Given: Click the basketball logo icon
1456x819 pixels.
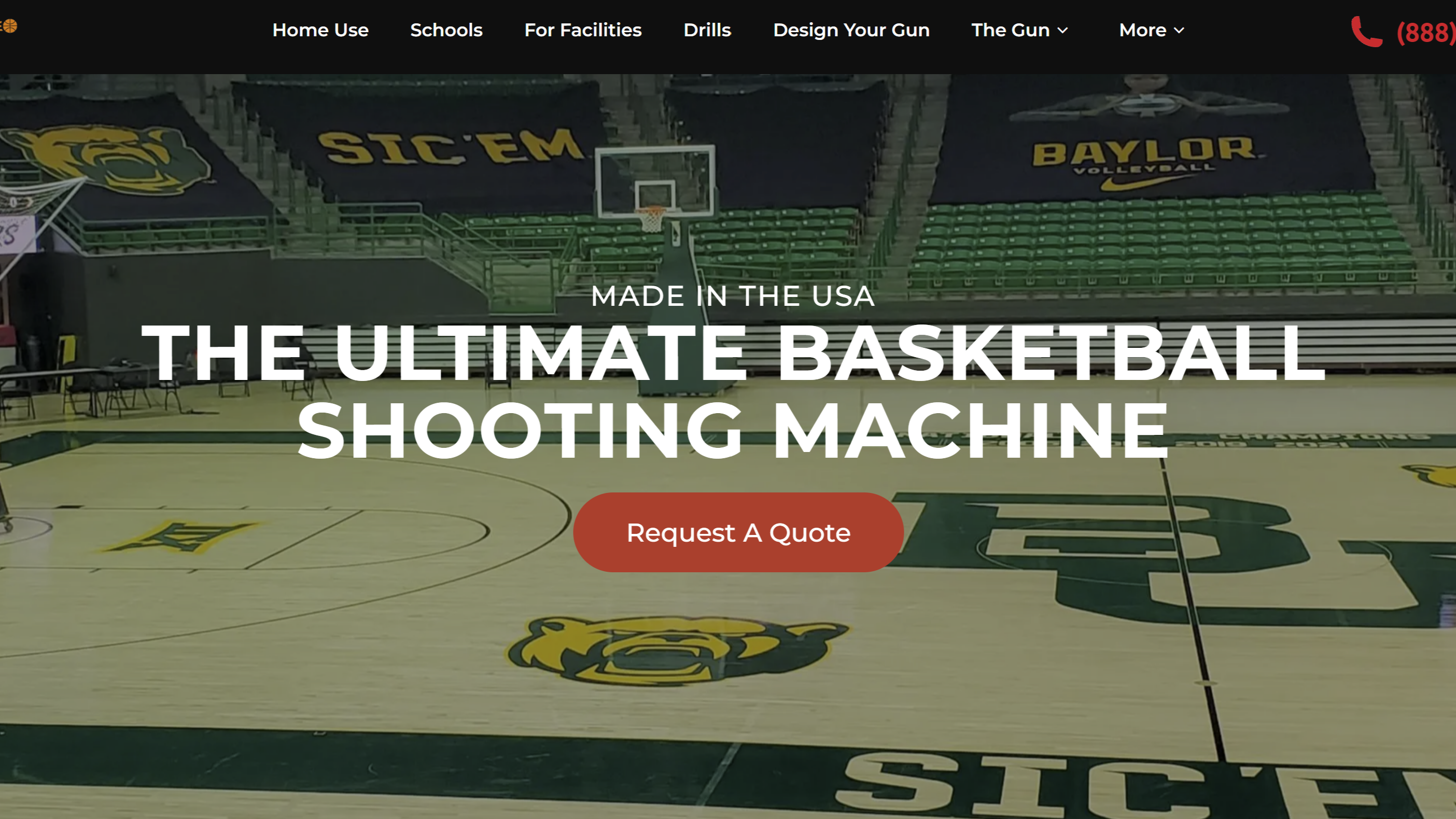Looking at the screenshot, I should click(x=9, y=26).
